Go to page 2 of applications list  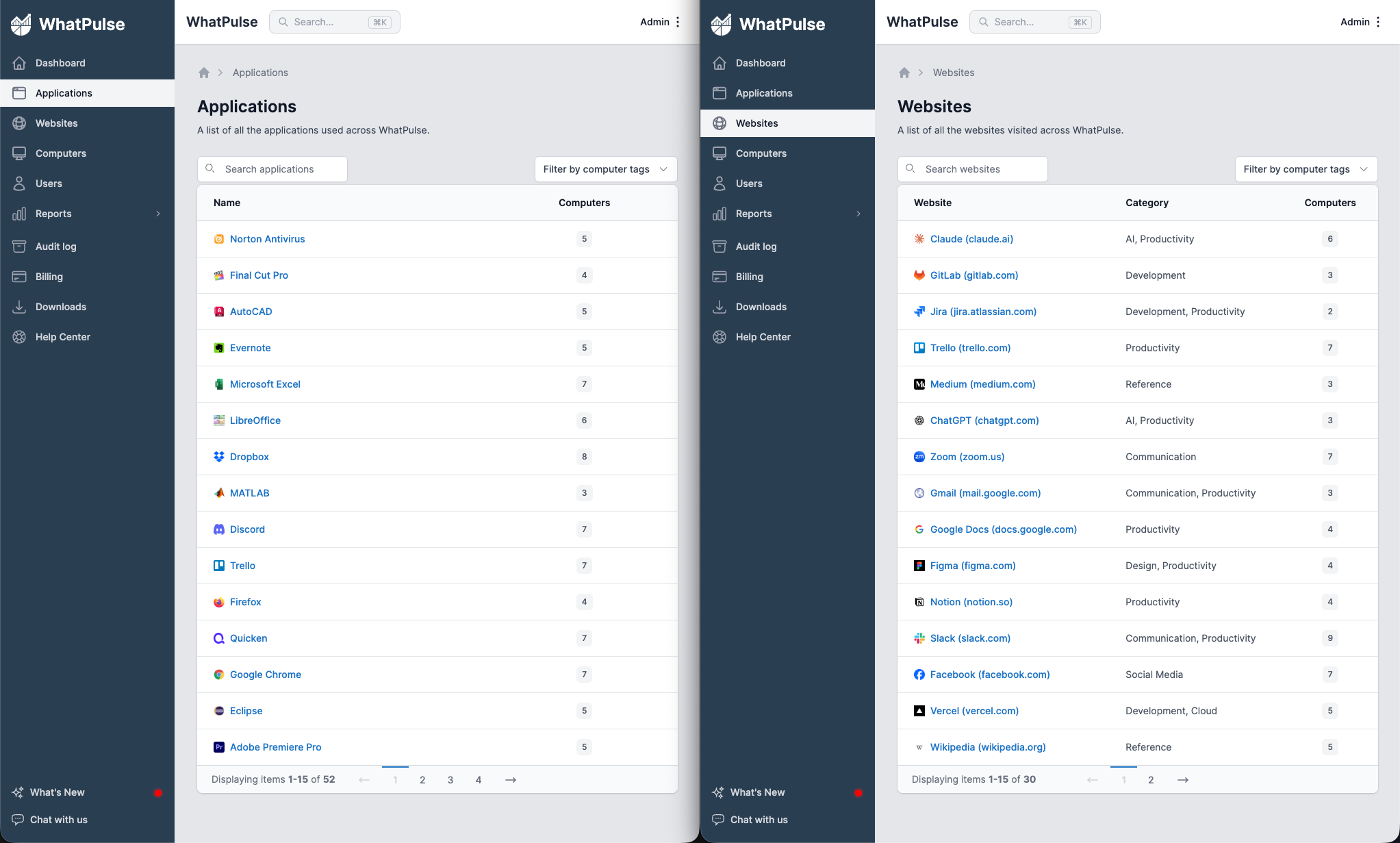(422, 780)
